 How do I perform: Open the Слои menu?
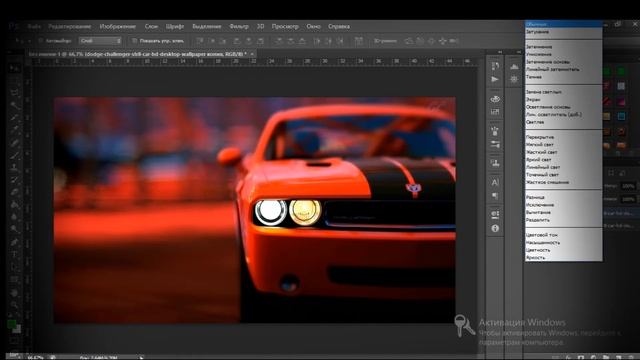tap(151, 27)
